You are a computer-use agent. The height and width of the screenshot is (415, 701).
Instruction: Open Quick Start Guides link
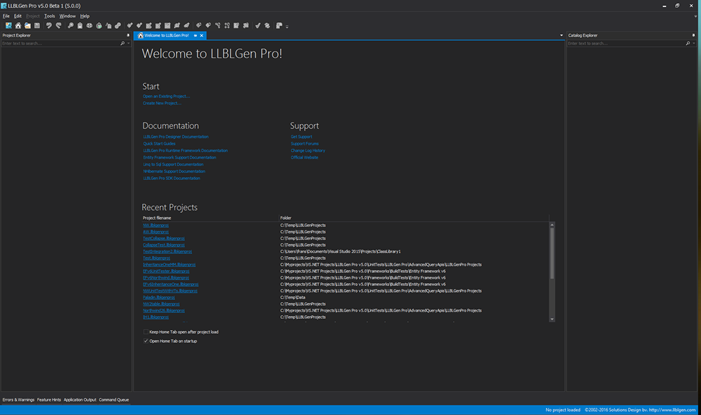click(x=159, y=144)
